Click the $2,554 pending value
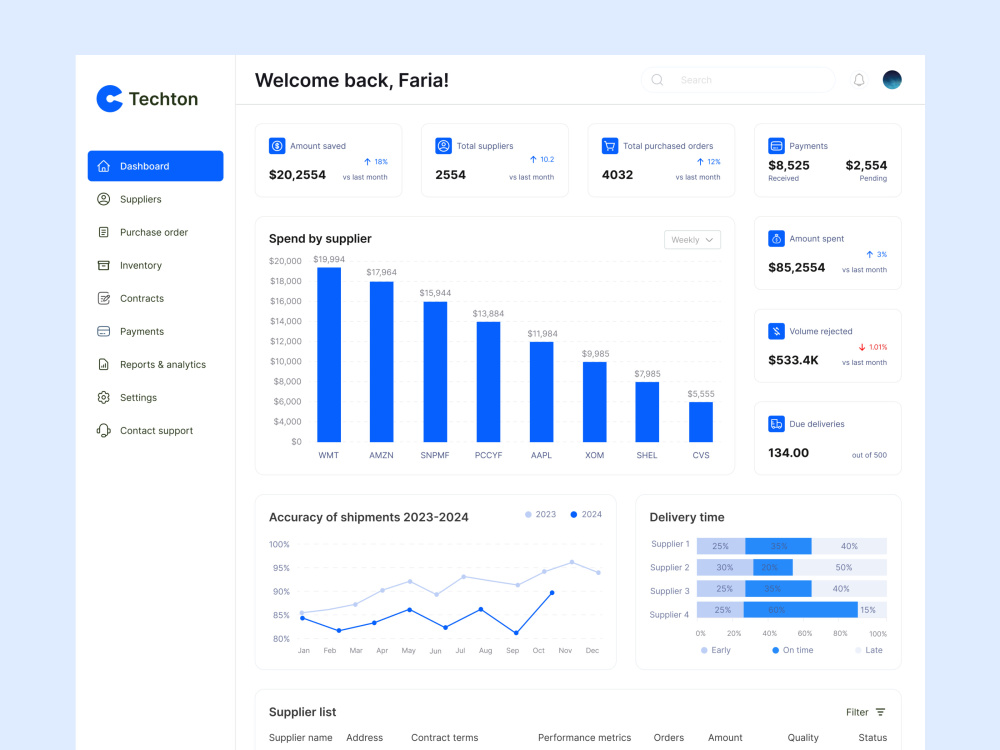1000x750 pixels. 866,165
